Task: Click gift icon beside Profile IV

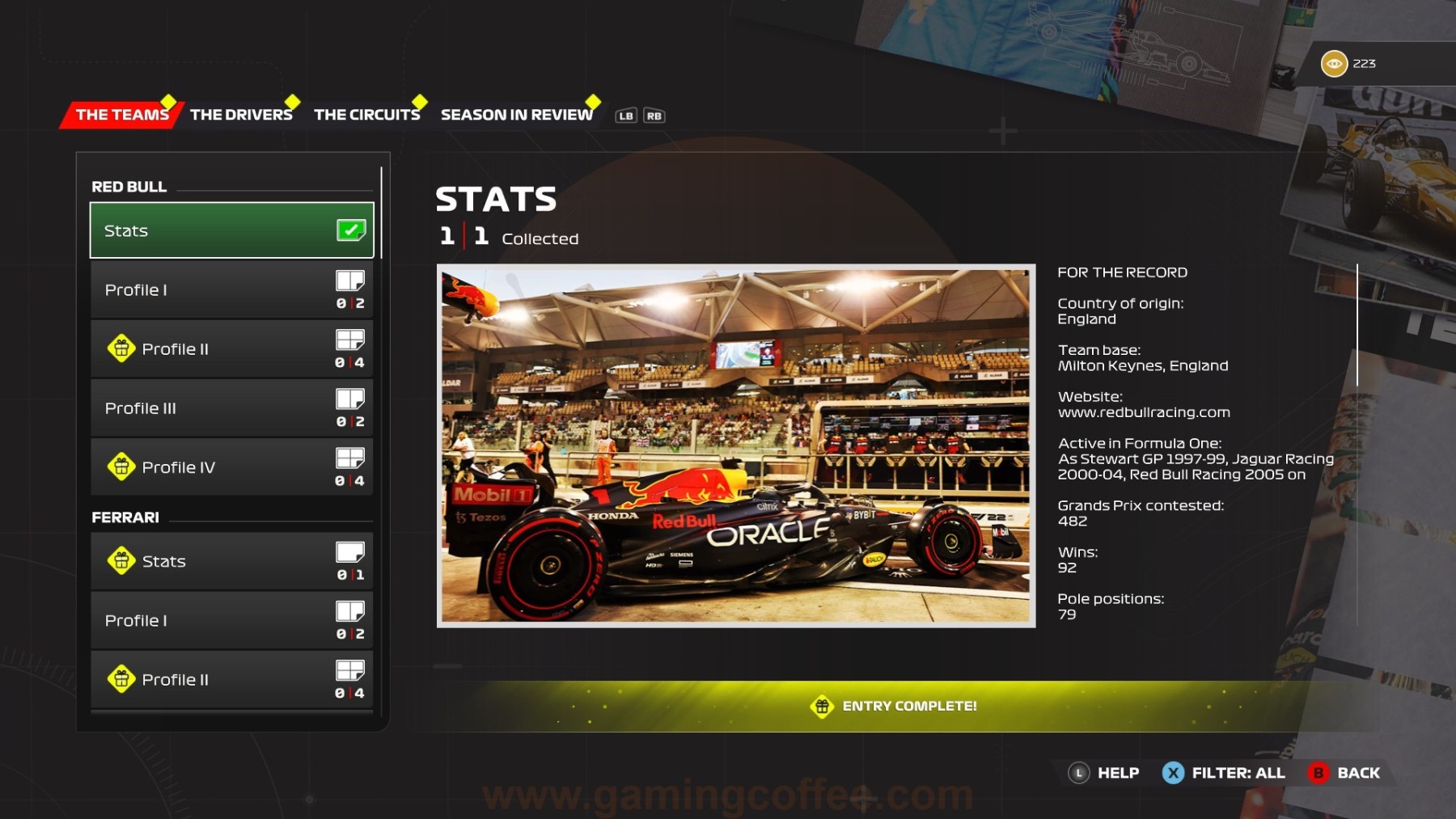Action: 121,466
